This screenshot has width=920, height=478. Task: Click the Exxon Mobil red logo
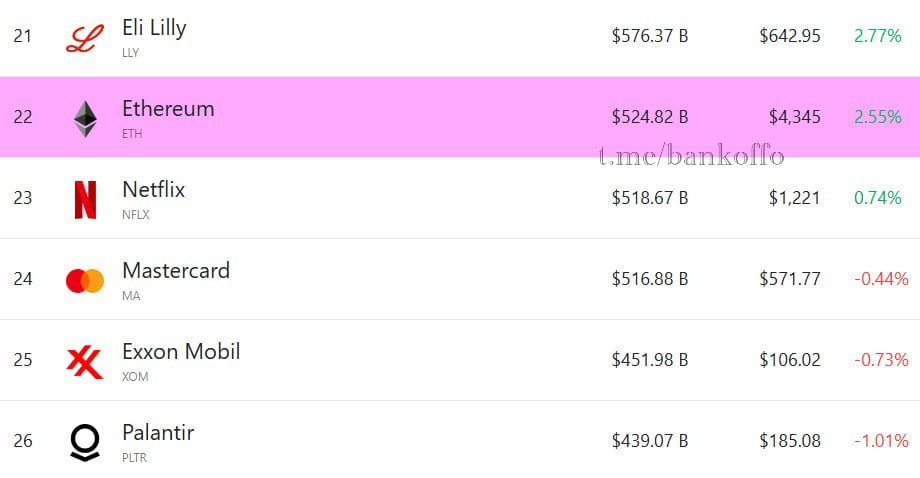coord(85,362)
